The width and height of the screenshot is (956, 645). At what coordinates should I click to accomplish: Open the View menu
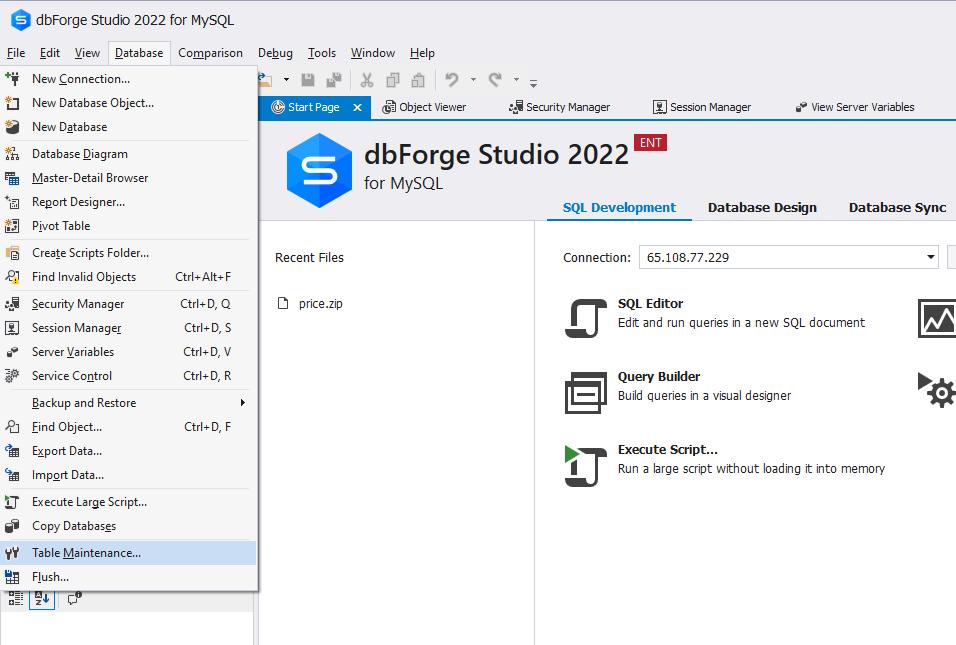(x=87, y=53)
